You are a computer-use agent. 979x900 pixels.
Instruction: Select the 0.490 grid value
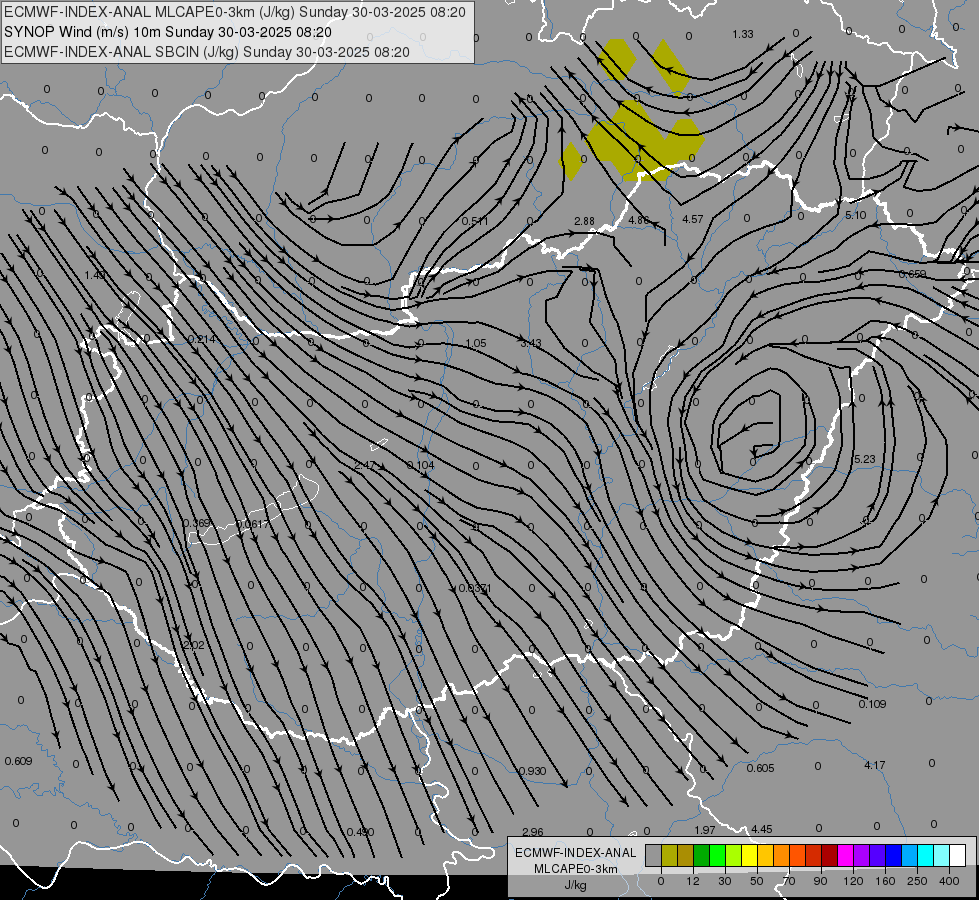click(360, 832)
